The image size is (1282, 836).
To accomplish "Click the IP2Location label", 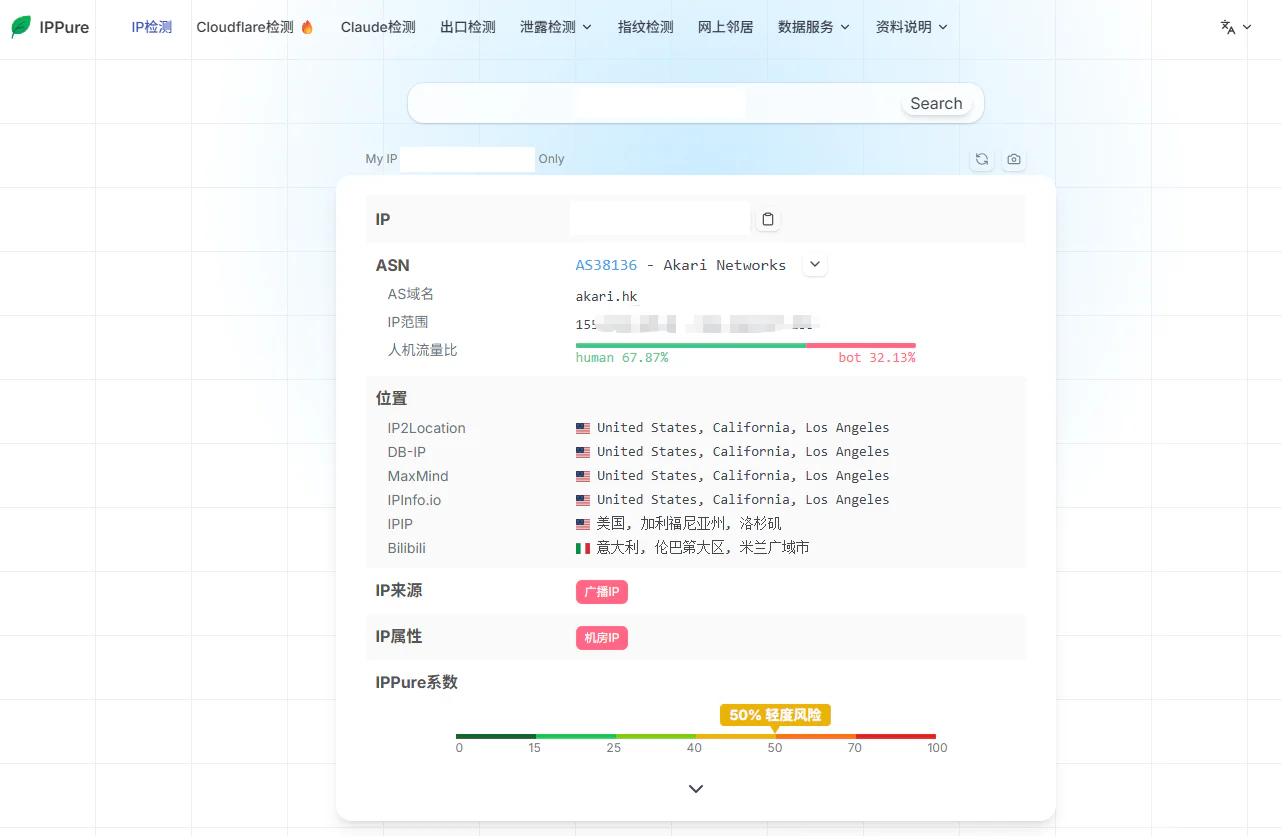I will click(427, 428).
